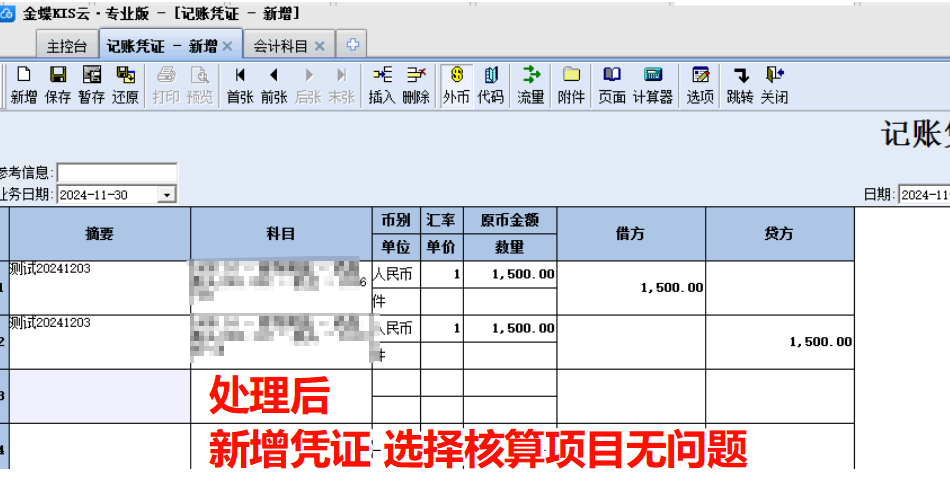Click the 原币金额 column header
Image resolution: width=950 pixels, height=482 pixels.
coord(510,220)
